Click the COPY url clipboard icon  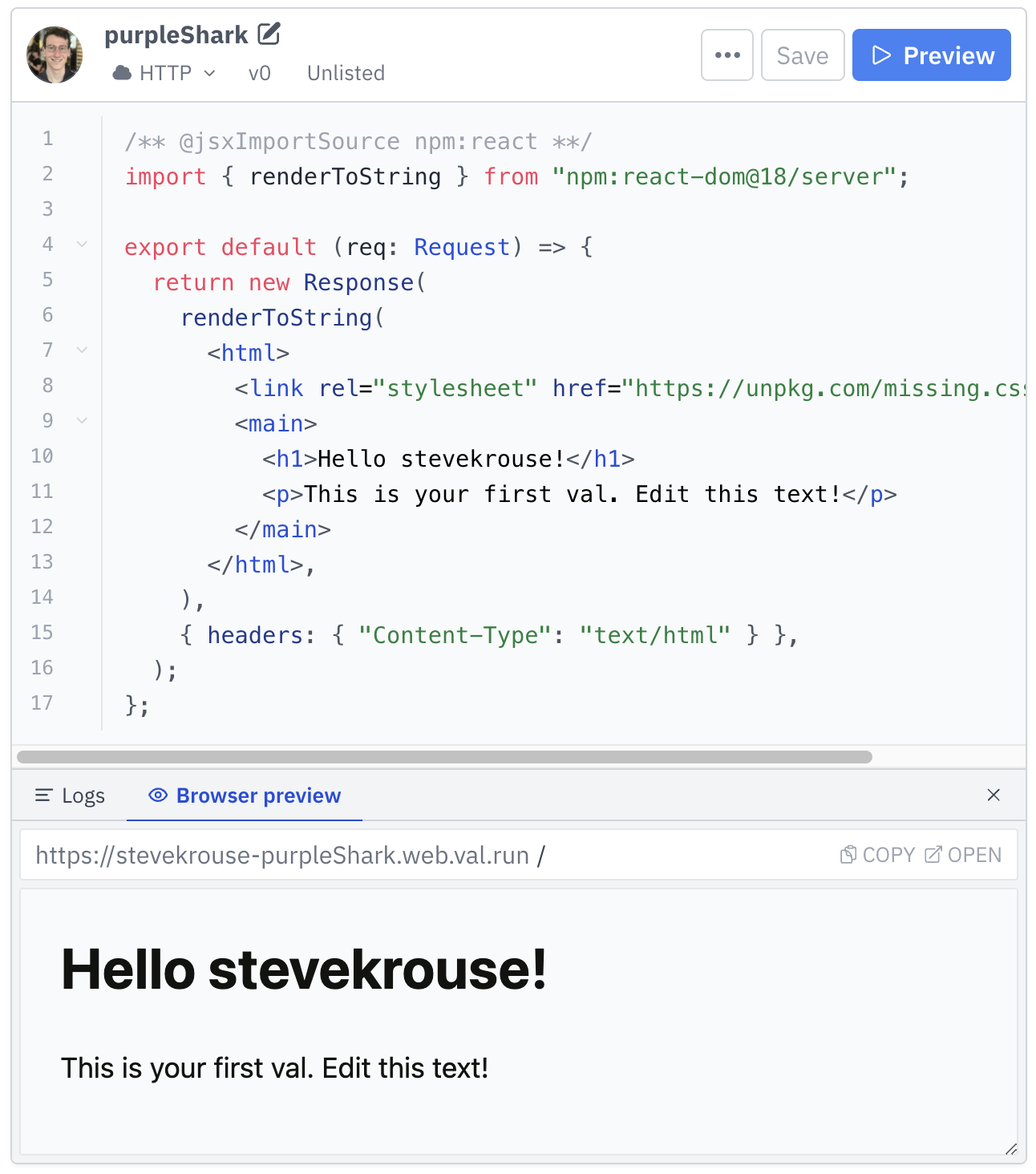click(x=848, y=855)
